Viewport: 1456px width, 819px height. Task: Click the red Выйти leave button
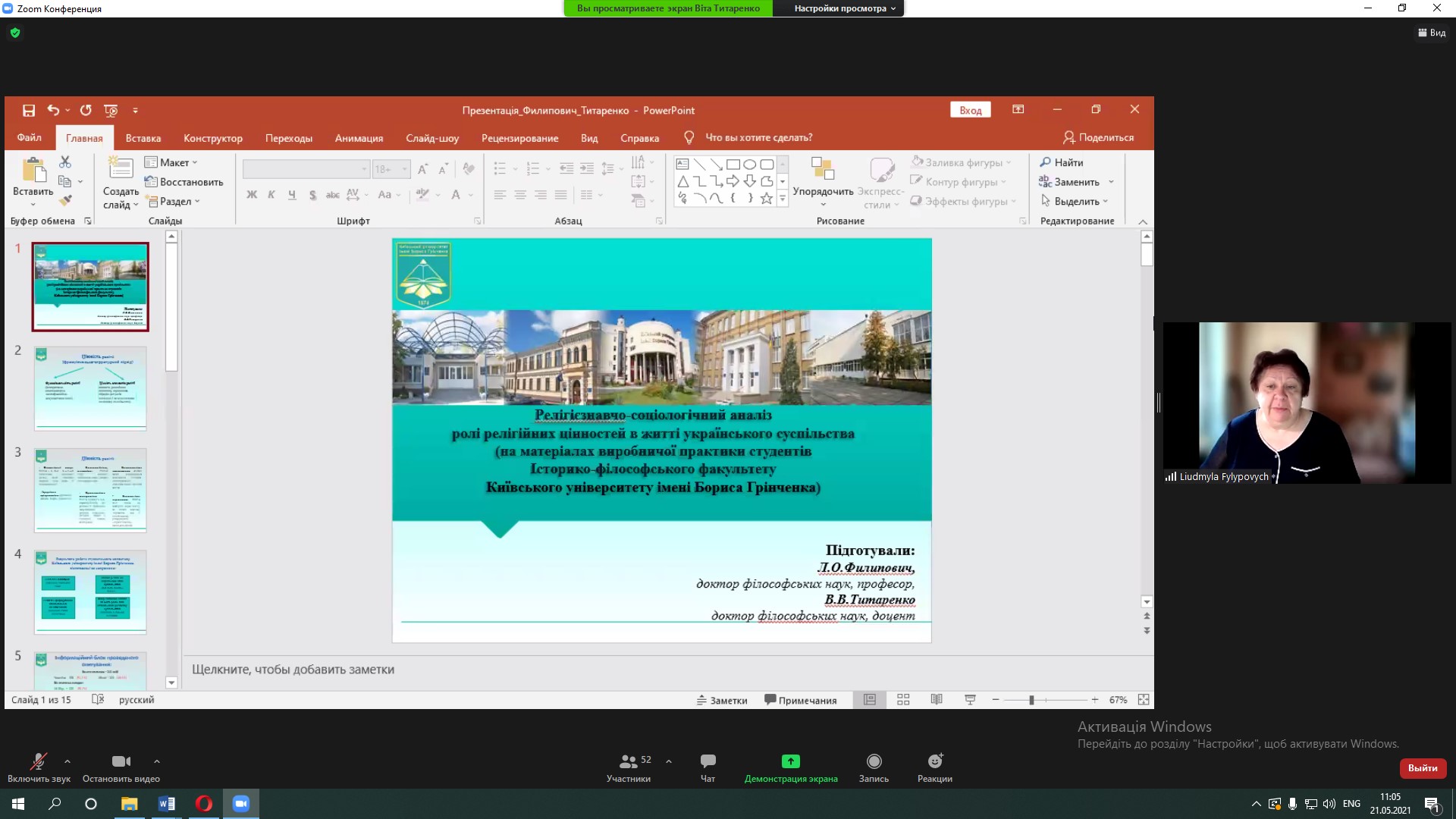click(1422, 768)
